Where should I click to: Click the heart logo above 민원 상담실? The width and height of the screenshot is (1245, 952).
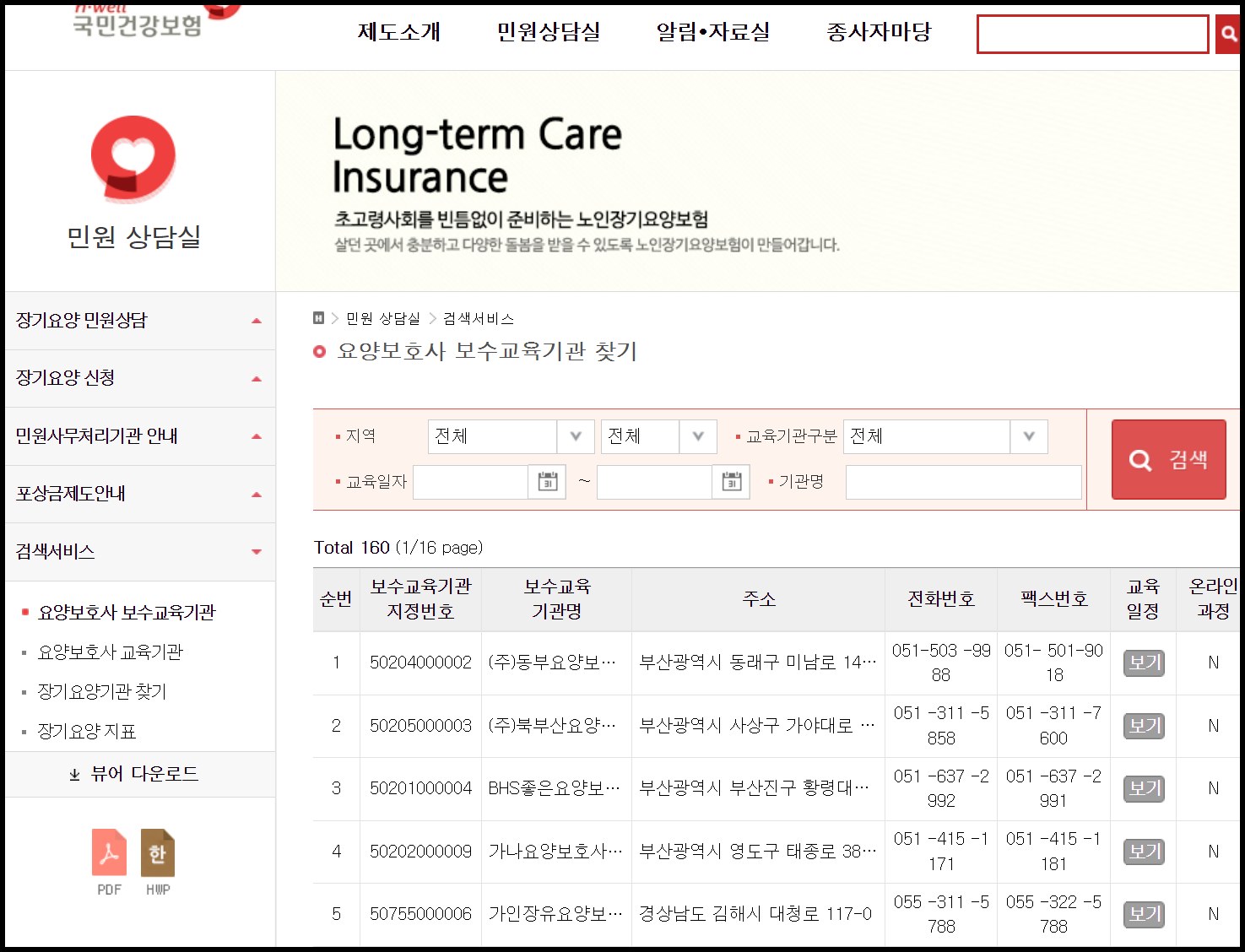[133, 159]
